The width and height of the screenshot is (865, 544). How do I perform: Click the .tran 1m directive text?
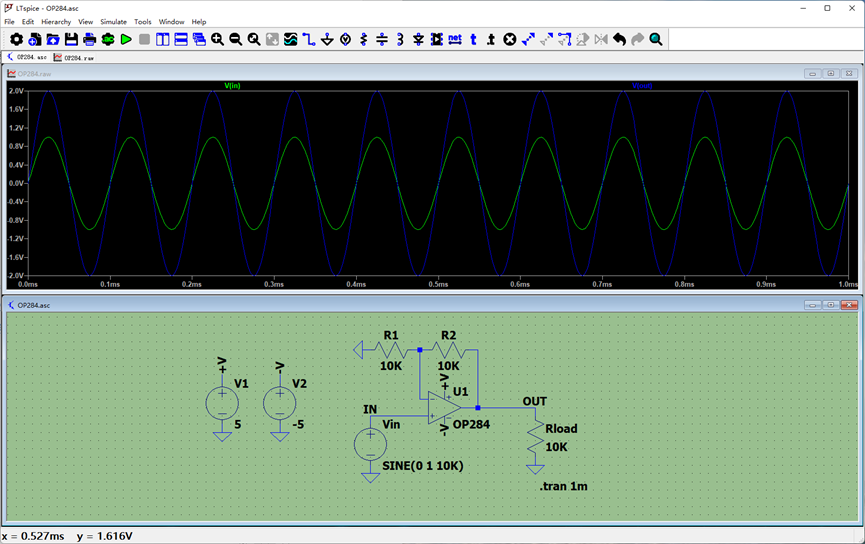564,486
